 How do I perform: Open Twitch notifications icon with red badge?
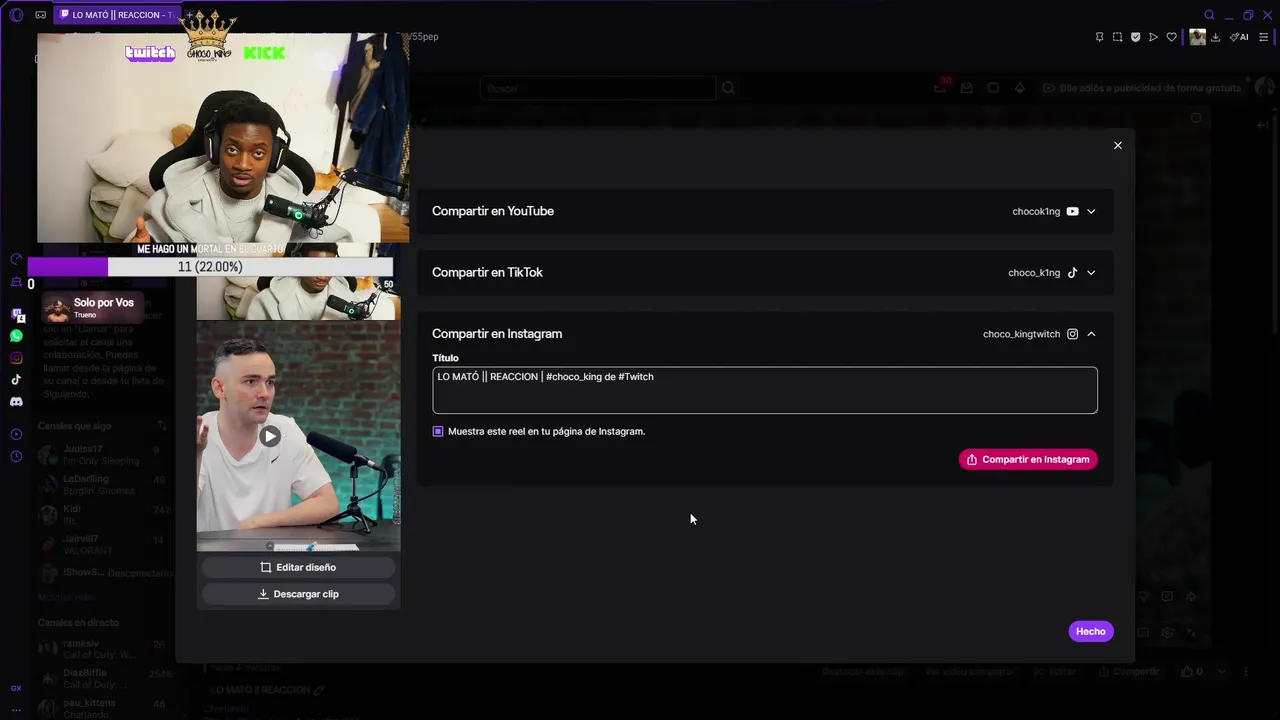940,88
